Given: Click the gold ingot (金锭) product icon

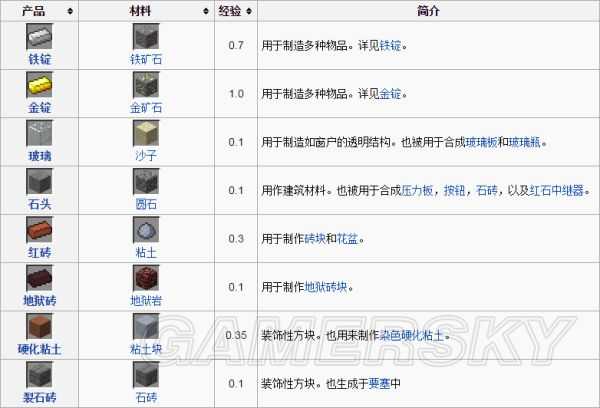Looking at the screenshot, I should 39,85.
